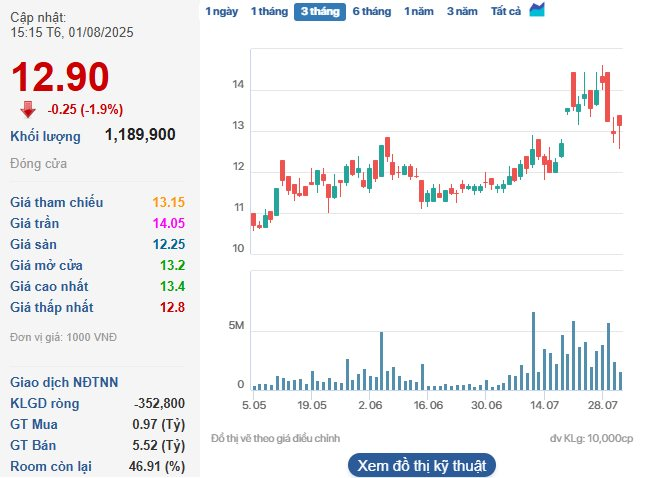Screen dimensions: 658x478
Task: Switch to the 1 ngày time range
Action: (x=222, y=12)
